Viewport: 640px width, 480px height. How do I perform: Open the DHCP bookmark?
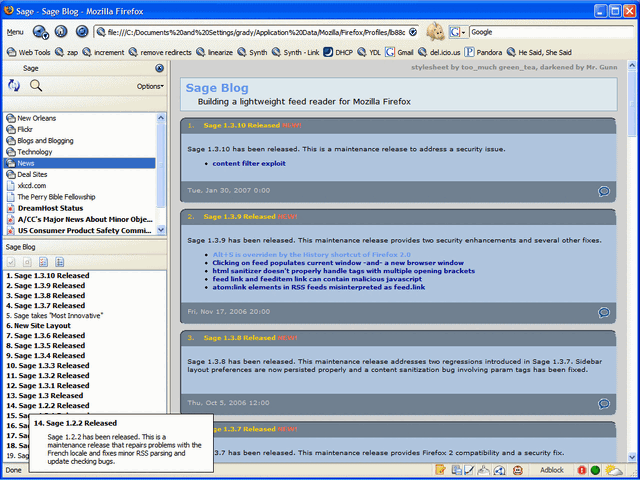(338, 52)
